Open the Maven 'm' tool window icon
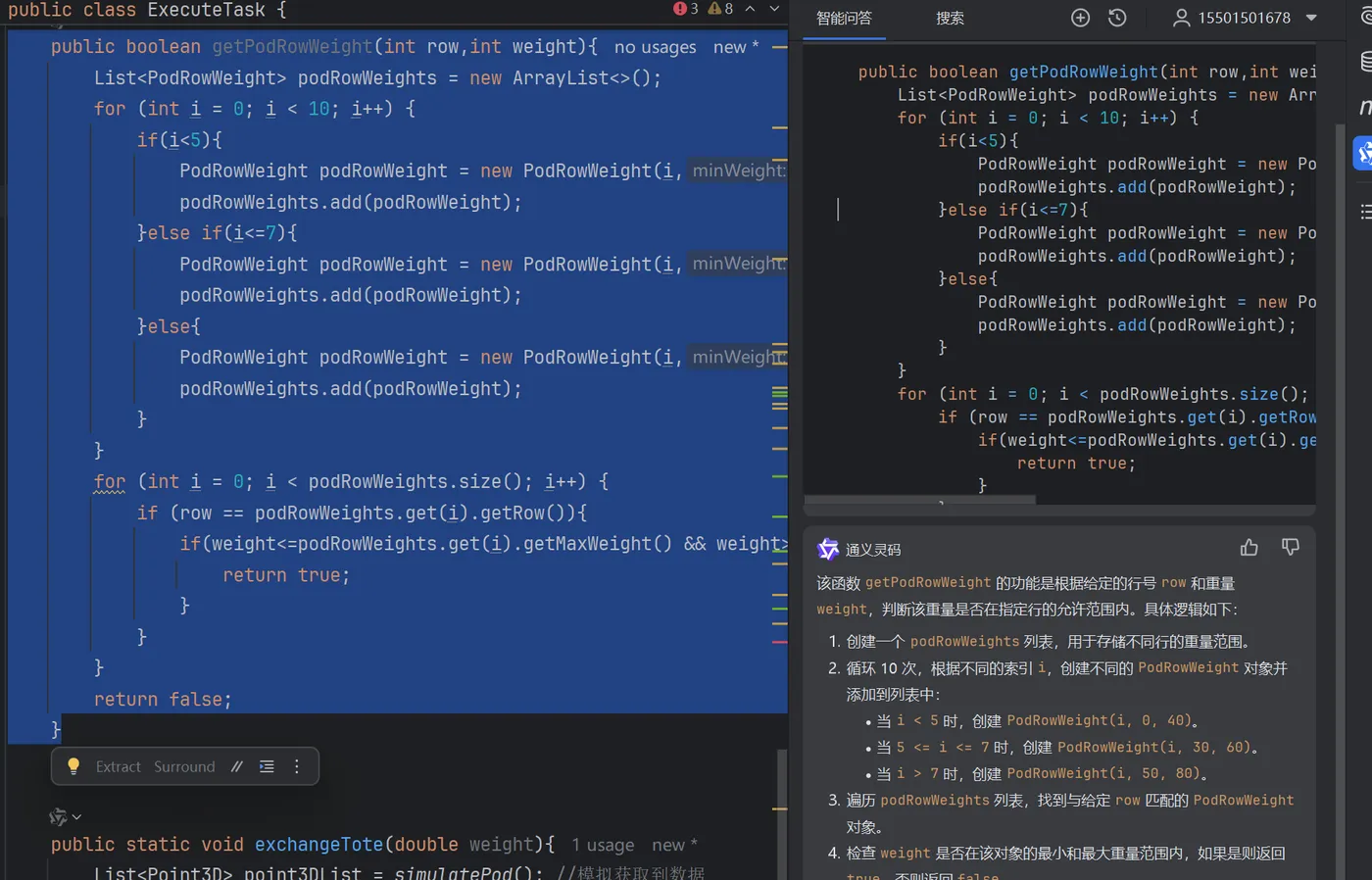Image resolution: width=1372 pixels, height=880 pixels. [1365, 107]
